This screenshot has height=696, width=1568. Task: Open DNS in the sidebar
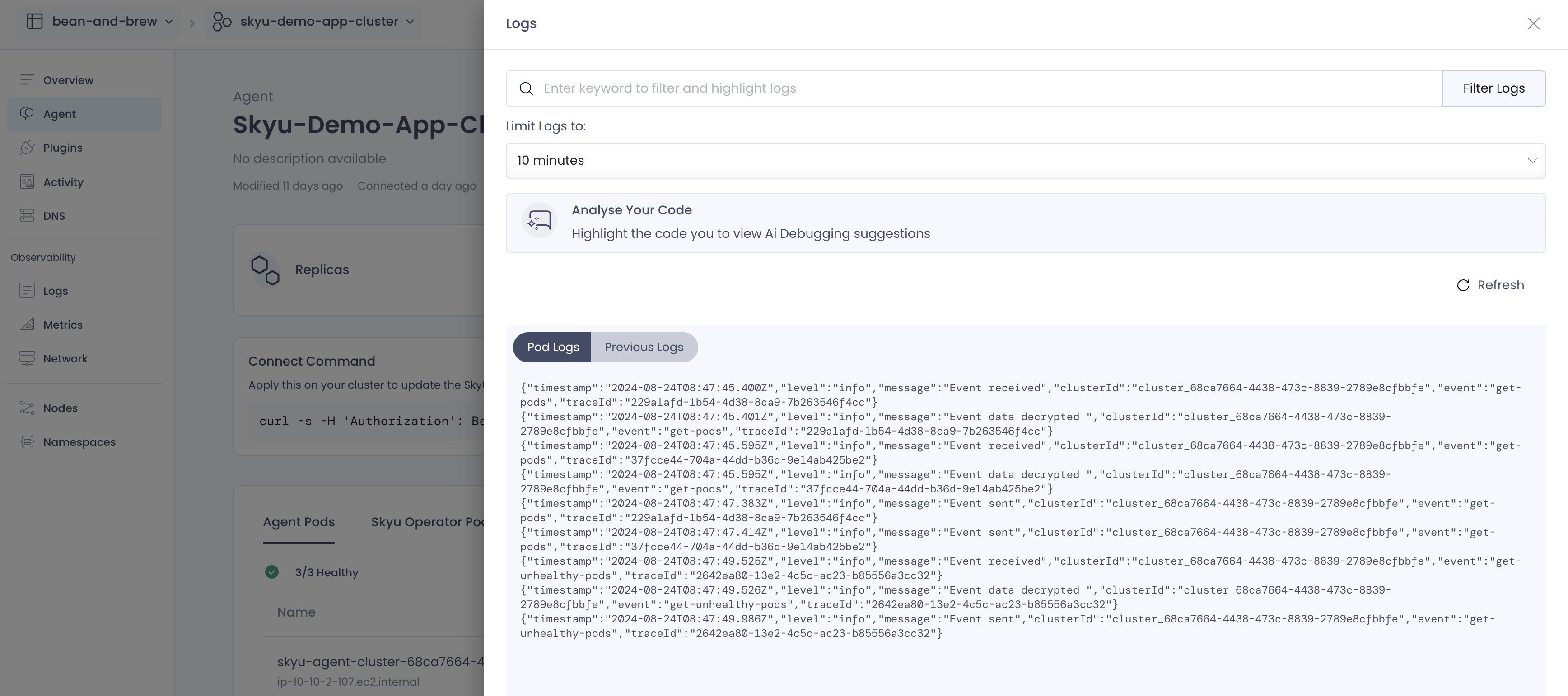(84, 216)
